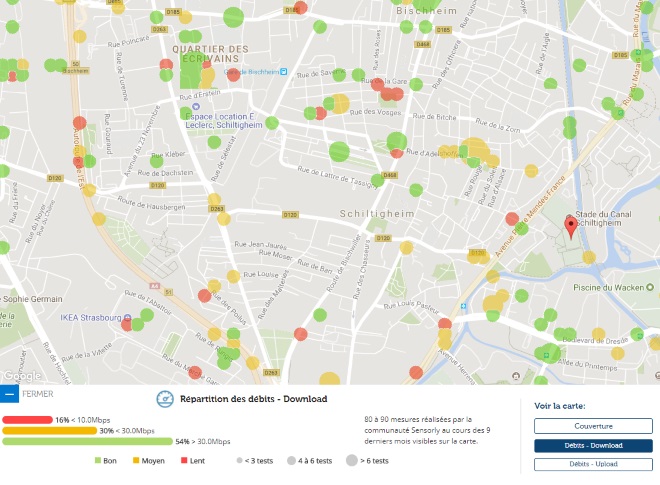Click the FERMER label to close the panel

(38, 395)
